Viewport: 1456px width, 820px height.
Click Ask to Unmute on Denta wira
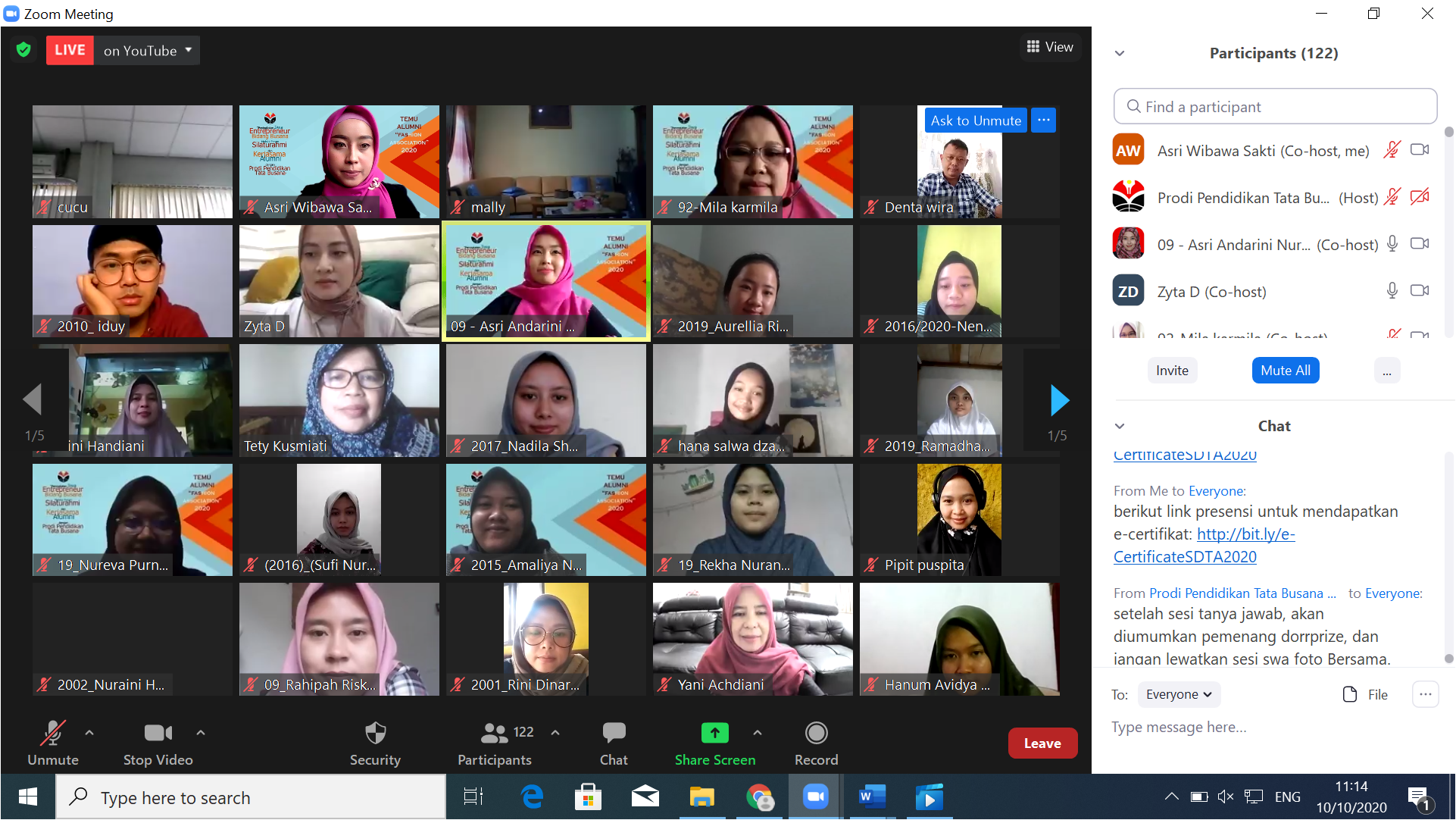click(976, 120)
